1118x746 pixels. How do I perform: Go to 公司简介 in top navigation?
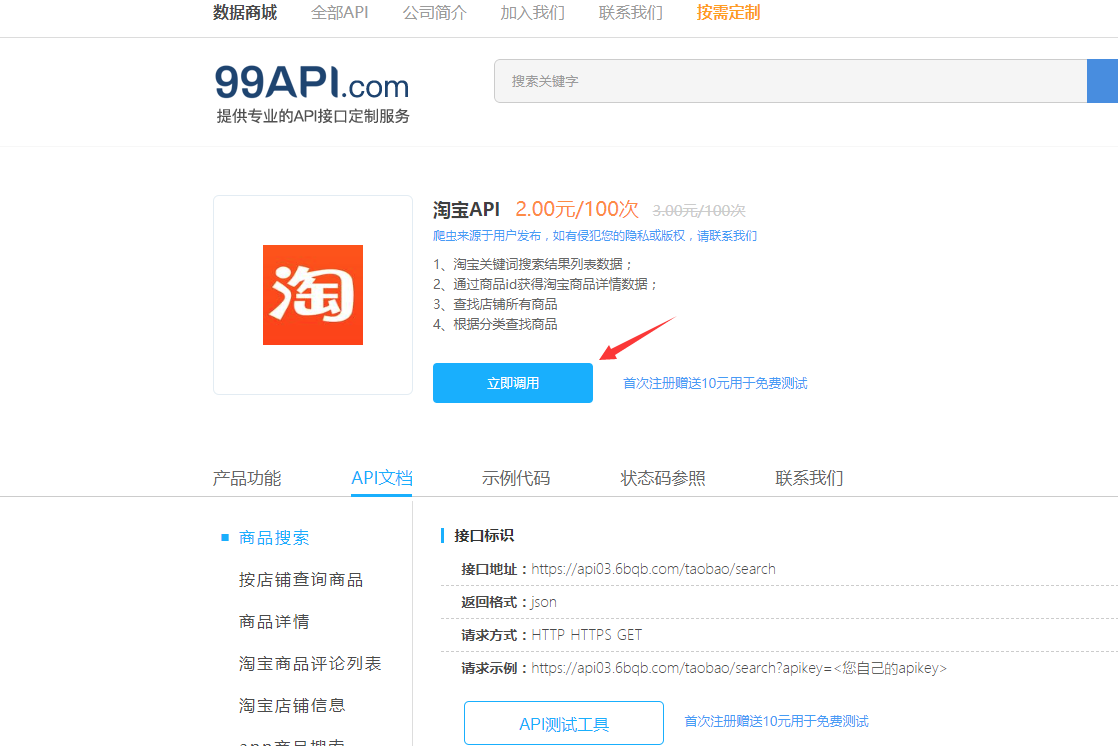434,13
